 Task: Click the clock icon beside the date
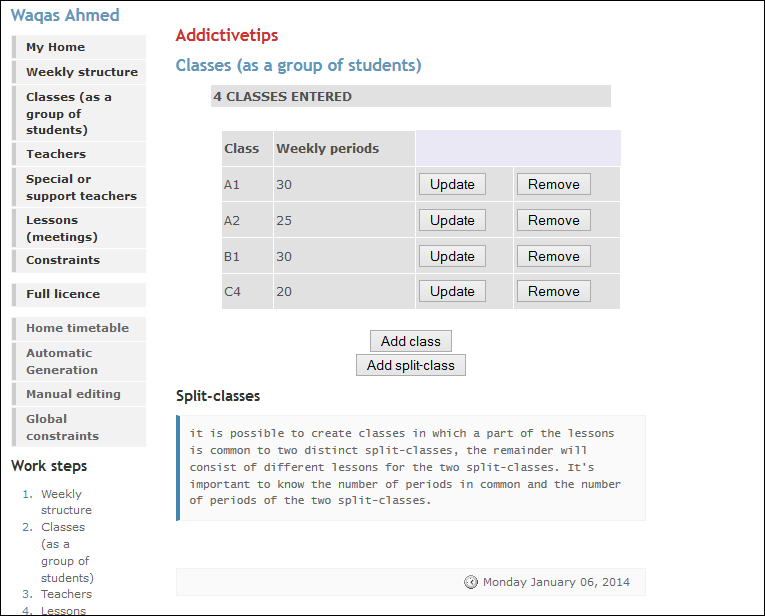click(x=471, y=582)
